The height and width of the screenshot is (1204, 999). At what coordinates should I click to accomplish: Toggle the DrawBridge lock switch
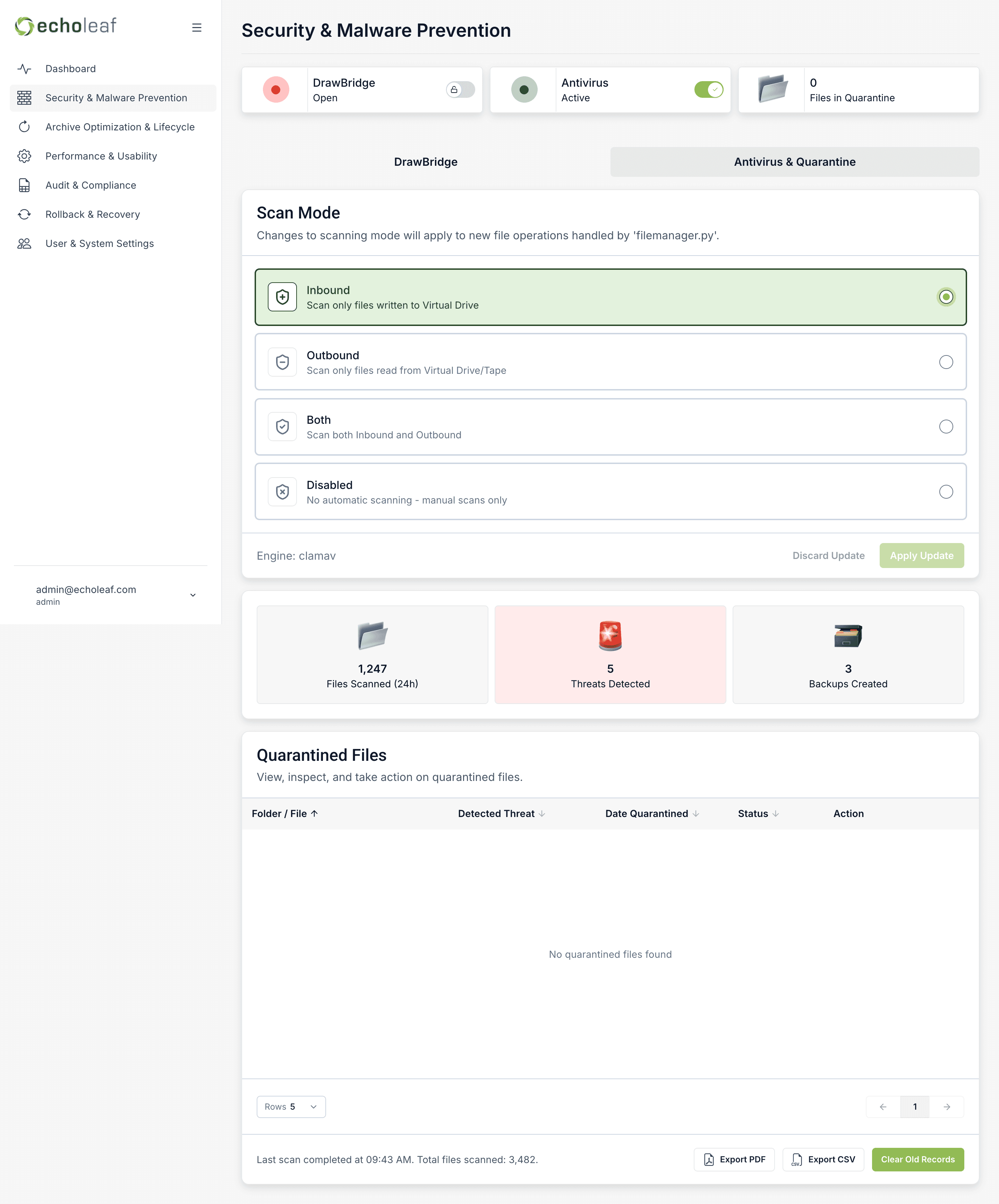point(461,89)
